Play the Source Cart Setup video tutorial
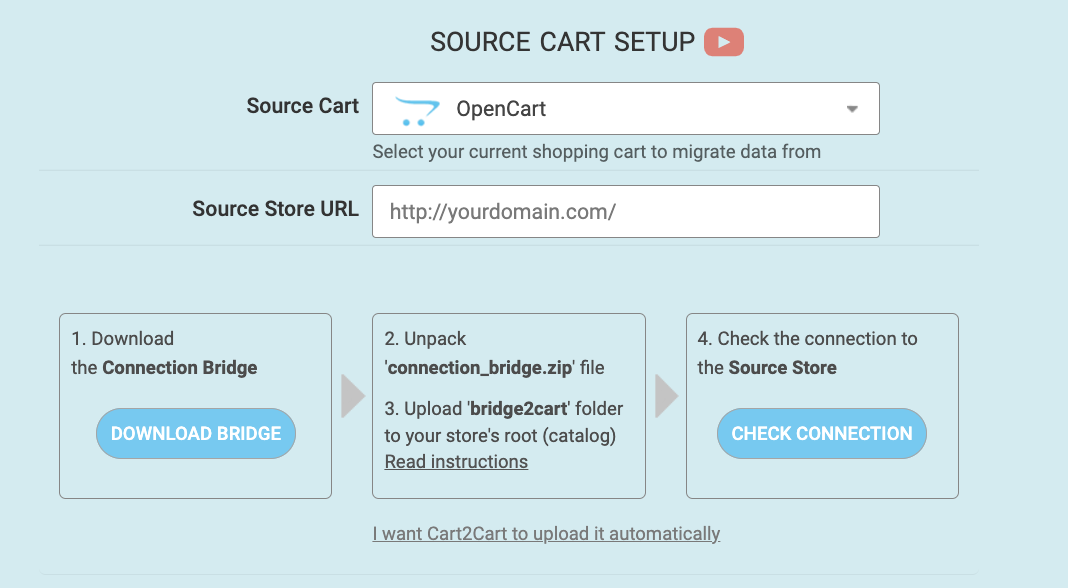Viewport: 1068px width, 588px height. pos(723,42)
